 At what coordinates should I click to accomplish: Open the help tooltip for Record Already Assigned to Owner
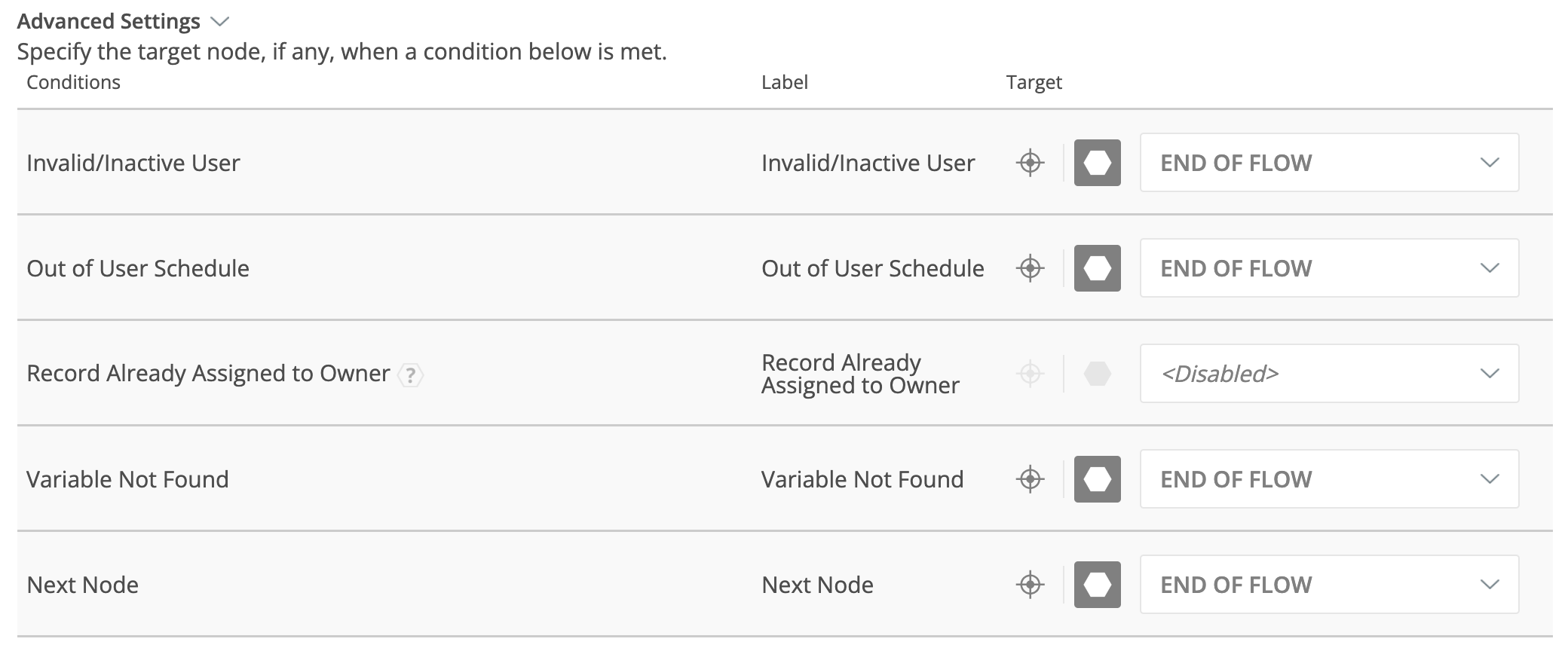pyautogui.click(x=409, y=374)
